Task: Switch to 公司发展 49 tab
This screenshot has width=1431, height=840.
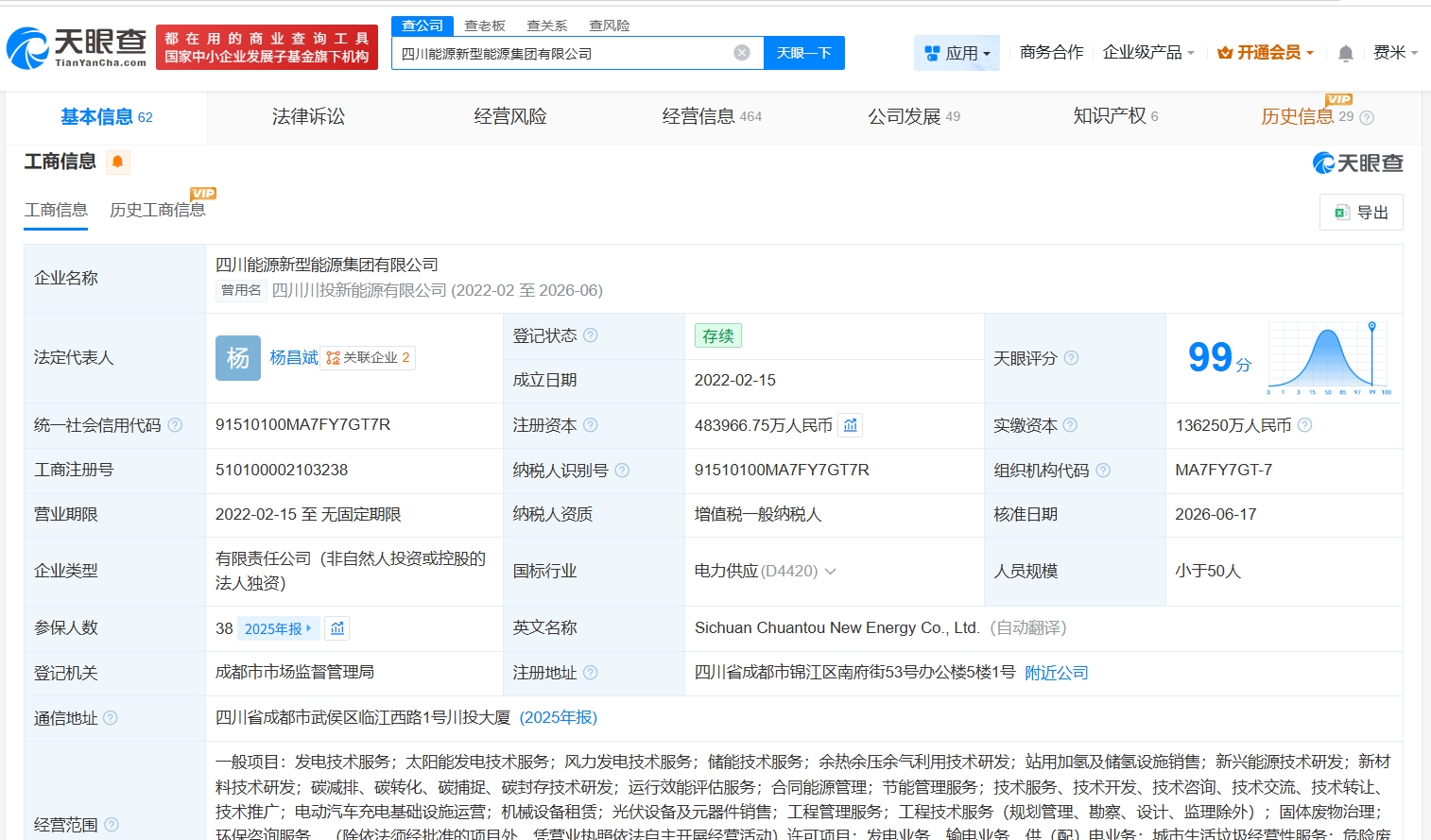Action: [x=914, y=117]
